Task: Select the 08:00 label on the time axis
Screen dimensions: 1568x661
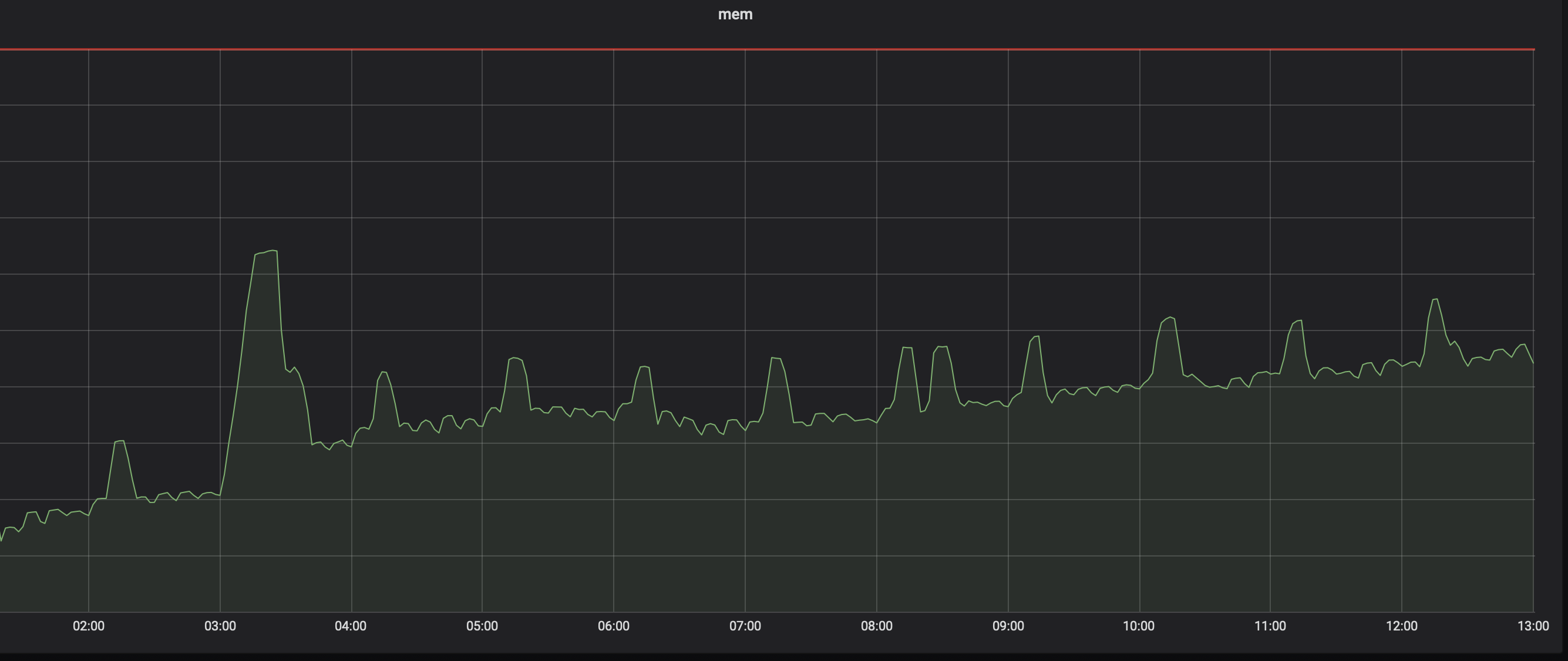Action: point(877,626)
